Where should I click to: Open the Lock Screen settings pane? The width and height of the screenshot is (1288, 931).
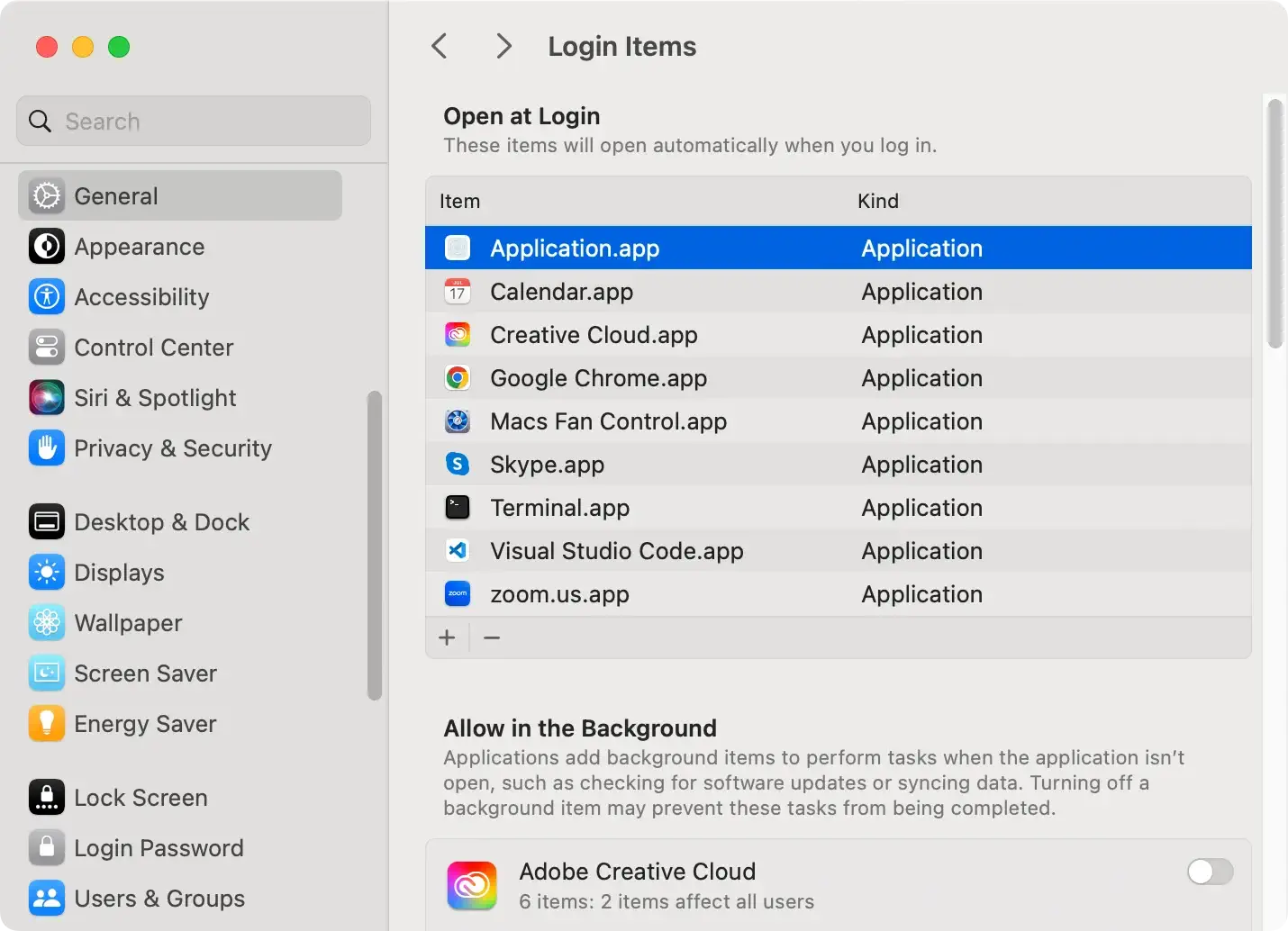point(141,798)
